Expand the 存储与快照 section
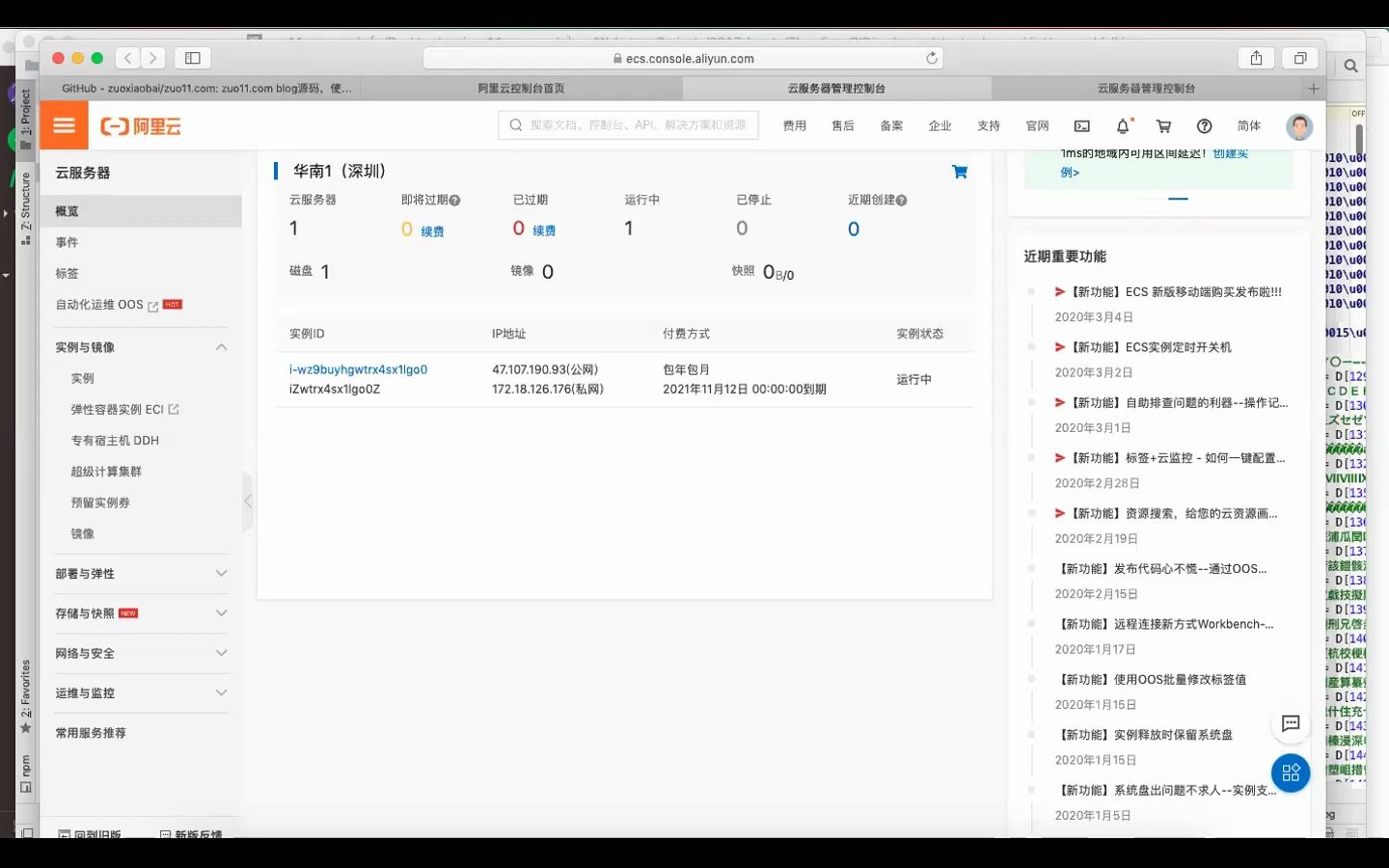The width and height of the screenshot is (1389, 868). (x=222, y=613)
